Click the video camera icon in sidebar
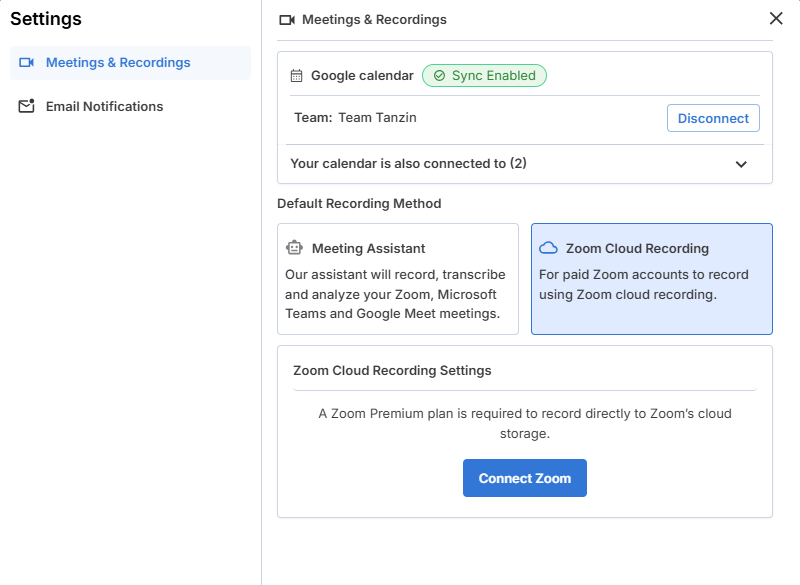The image size is (800, 585). point(27,63)
